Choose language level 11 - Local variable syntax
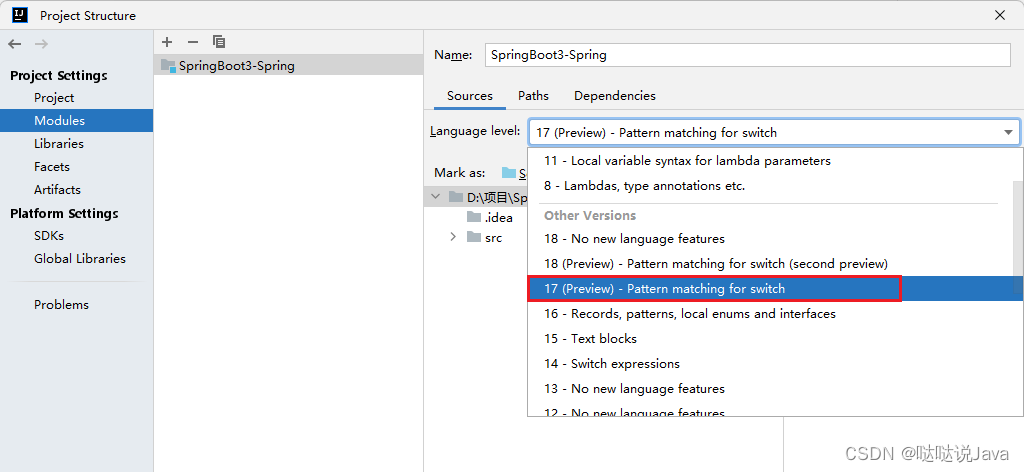 click(770, 161)
